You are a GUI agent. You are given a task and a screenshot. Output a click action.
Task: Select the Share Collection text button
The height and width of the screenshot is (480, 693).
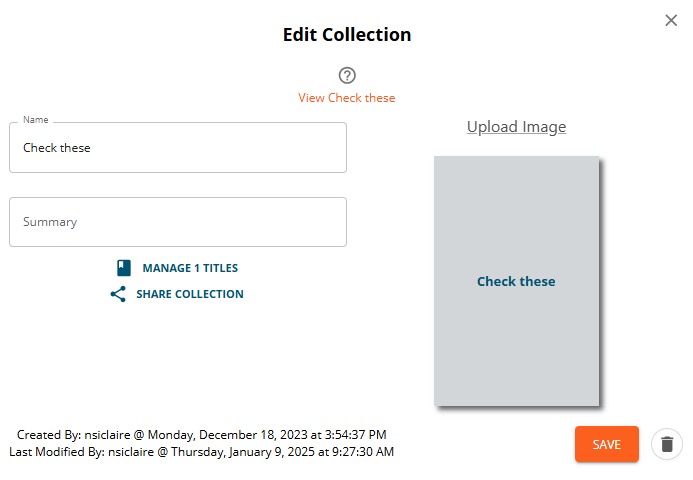[190, 294]
